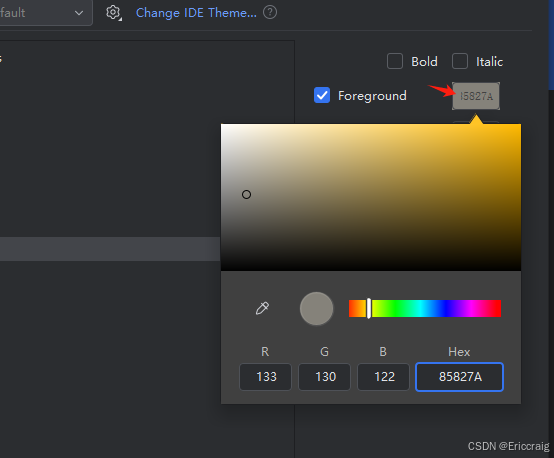This screenshot has height=458, width=554.
Task: Click inside the saturation-brightness gradient area
Action: [371, 197]
